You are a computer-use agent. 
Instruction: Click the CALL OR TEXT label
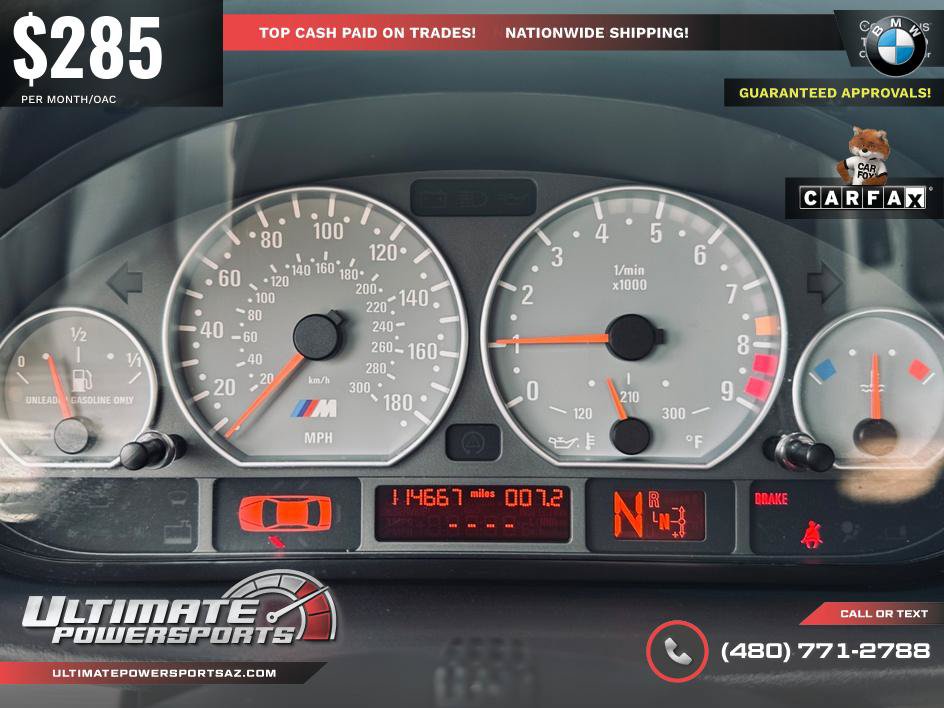click(x=884, y=613)
